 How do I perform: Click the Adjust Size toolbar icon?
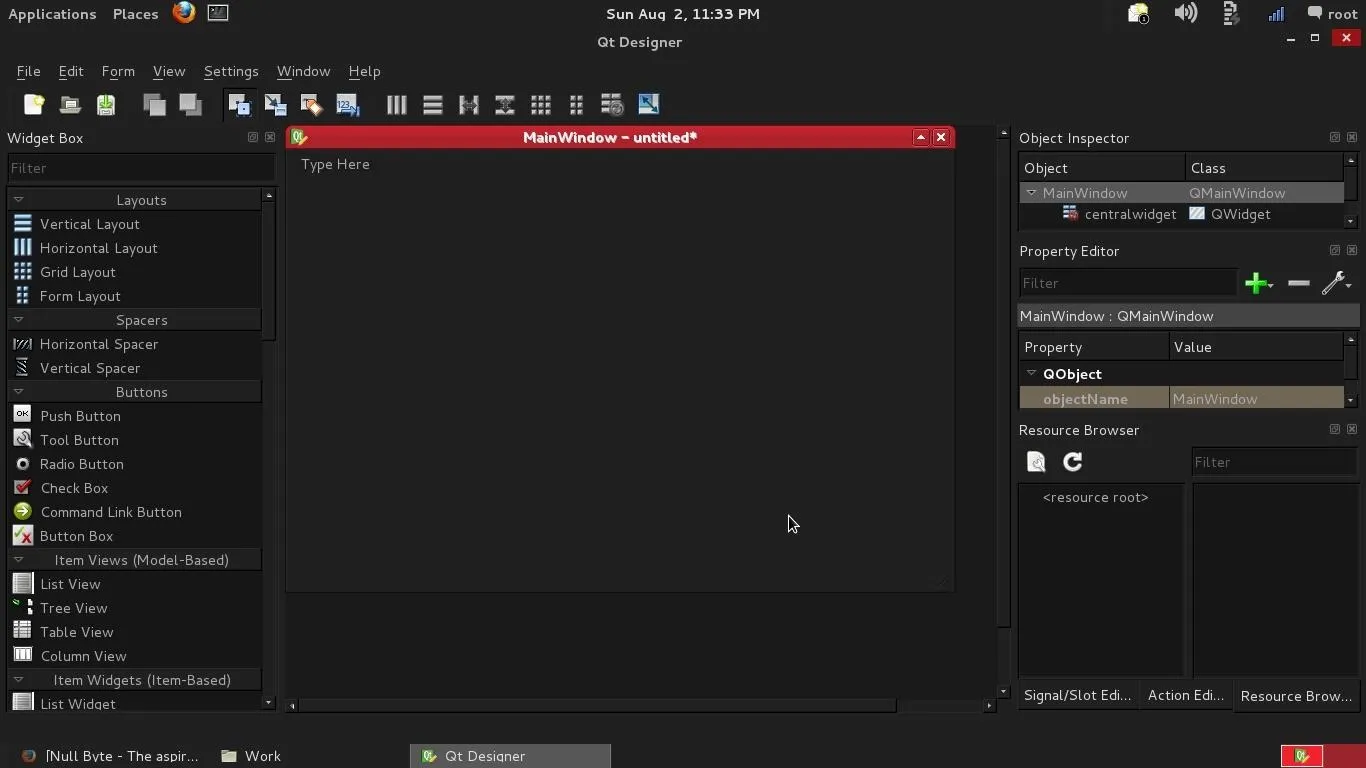[648, 104]
